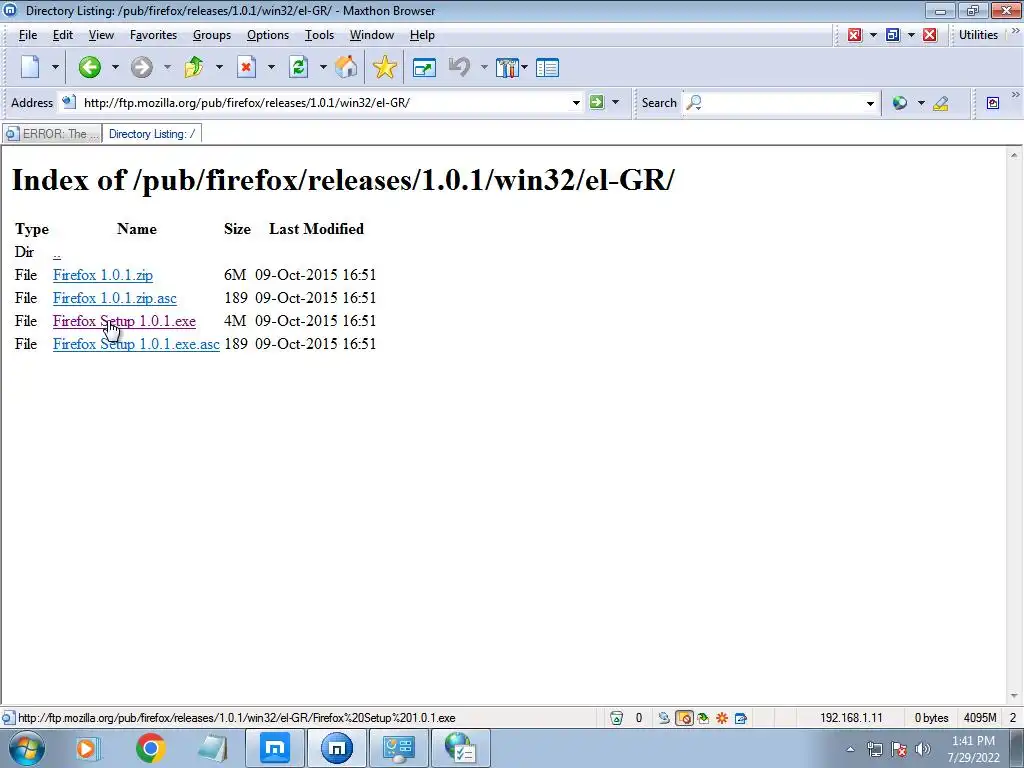1024x768 pixels.
Task: Open the Go button dropdown arrow
Action: 615,103
